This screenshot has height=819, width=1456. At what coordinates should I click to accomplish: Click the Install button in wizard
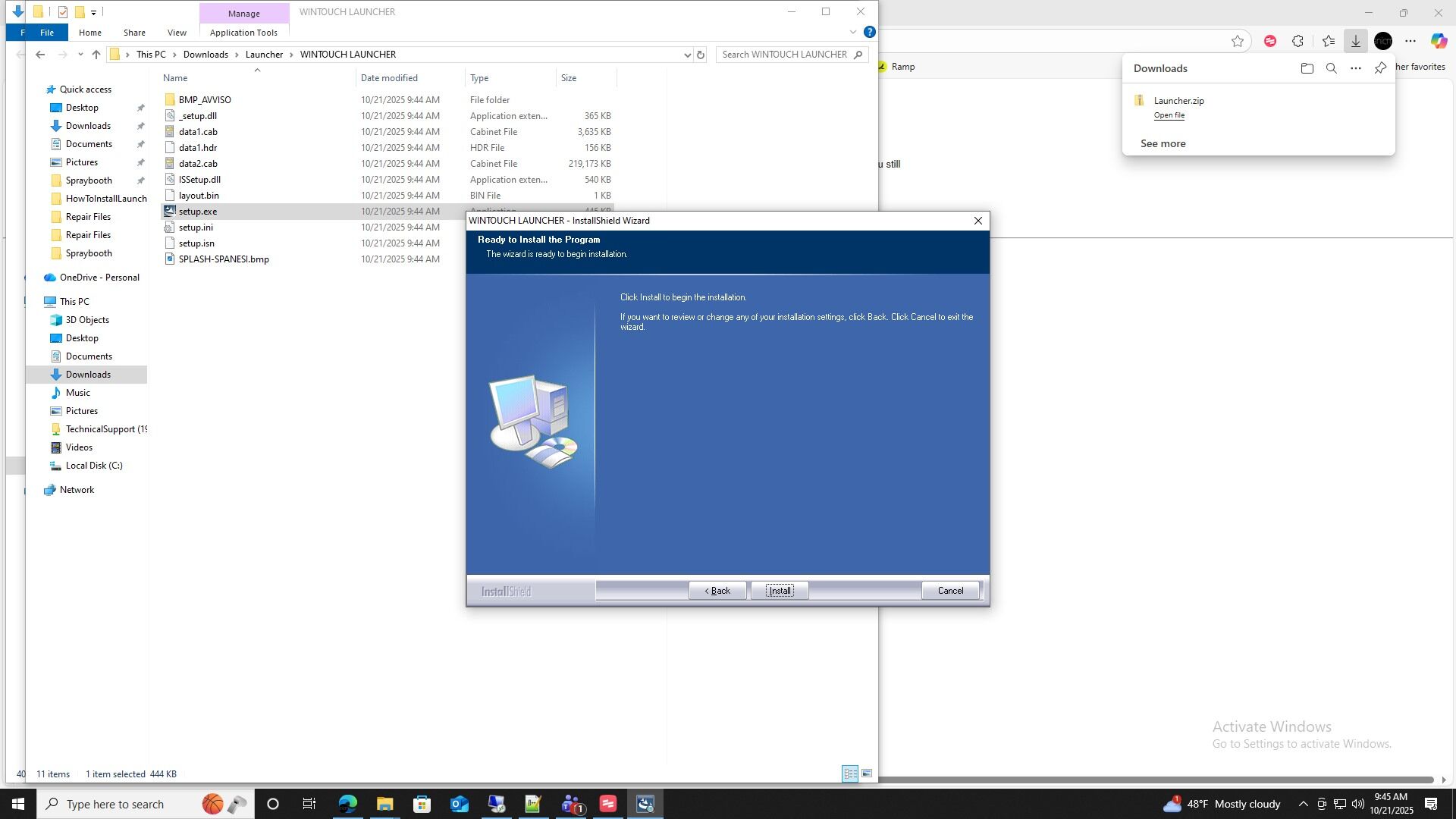pos(780,591)
